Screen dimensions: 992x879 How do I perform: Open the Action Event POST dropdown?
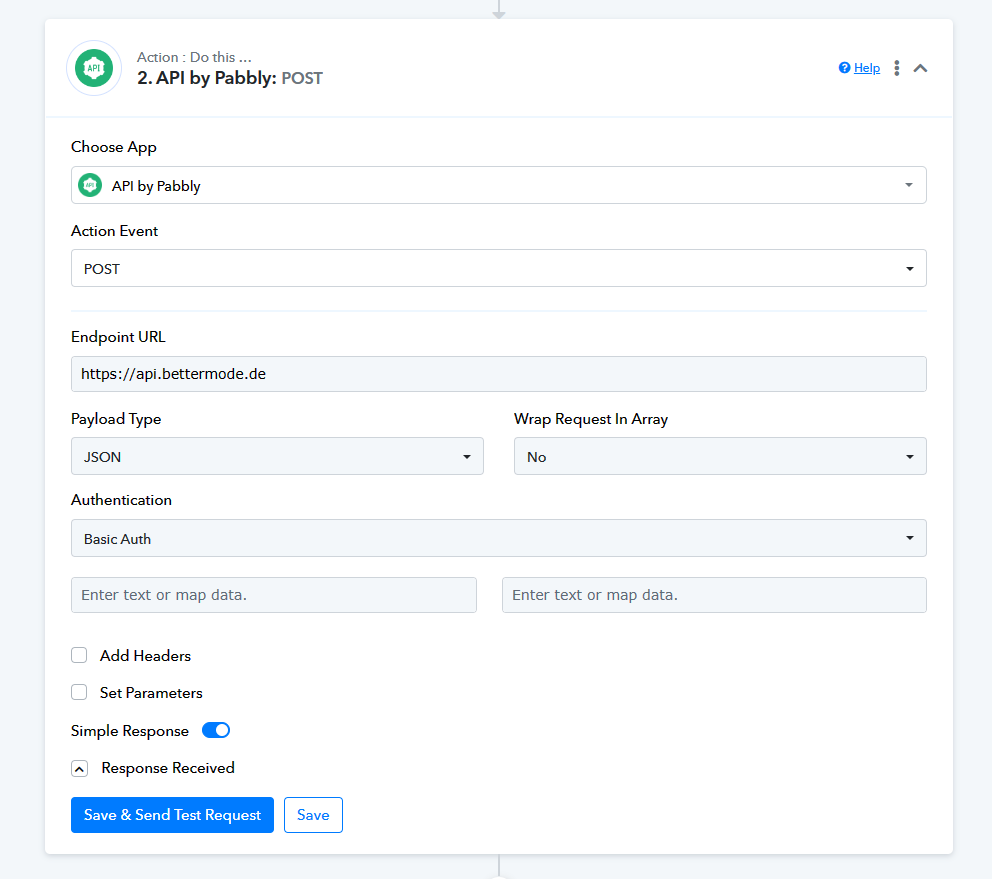click(x=499, y=268)
